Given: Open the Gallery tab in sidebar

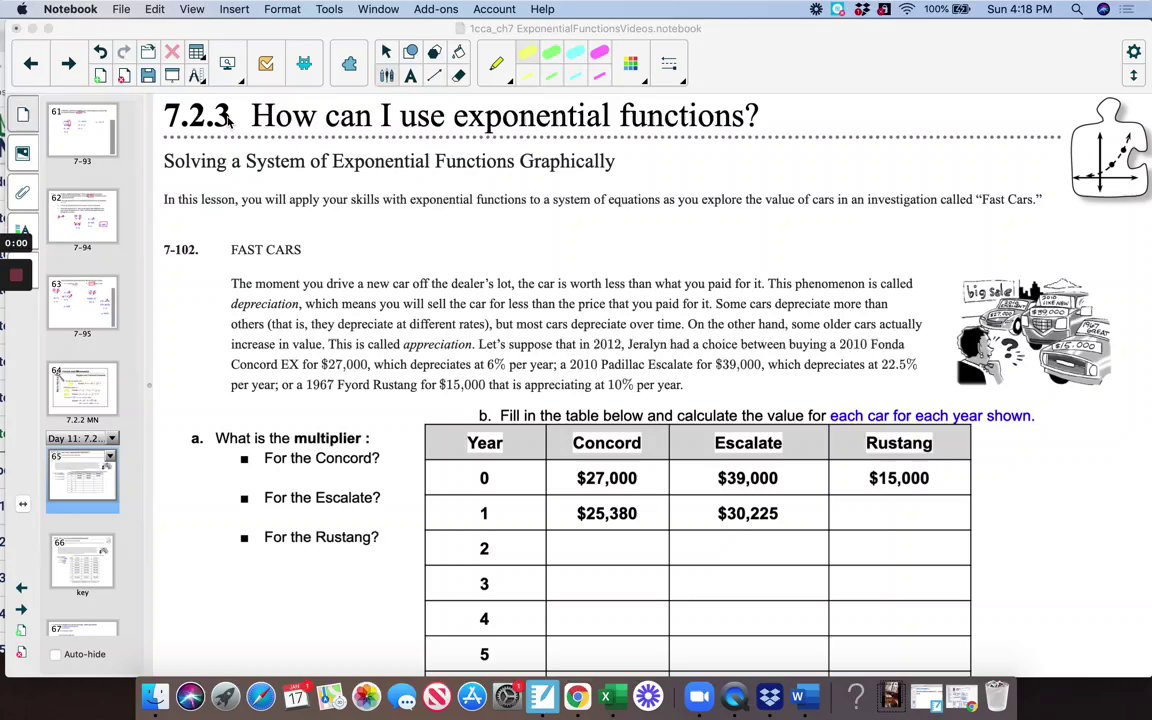Looking at the screenshot, I should [x=23, y=153].
